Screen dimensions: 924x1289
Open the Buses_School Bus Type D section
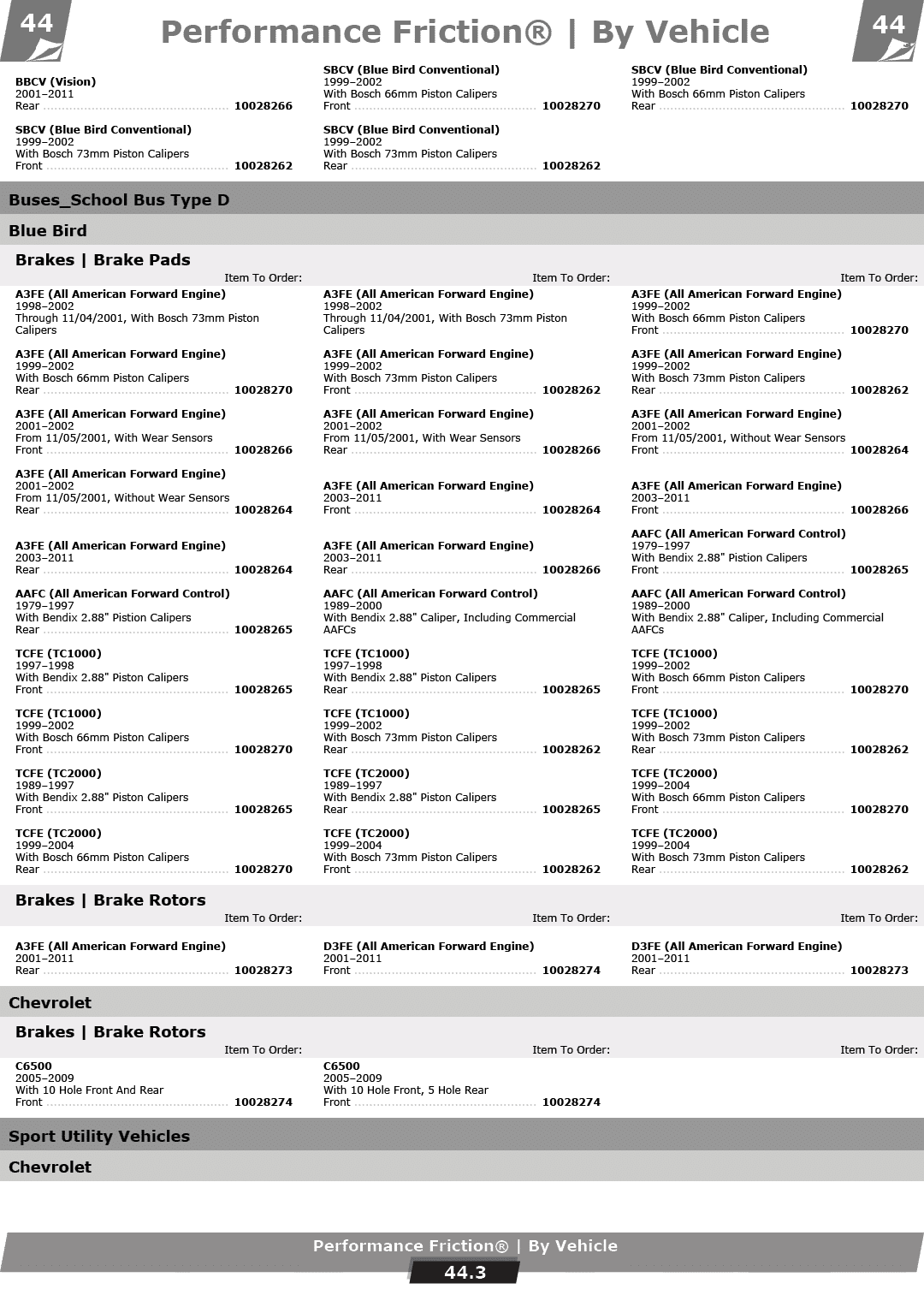[119, 200]
